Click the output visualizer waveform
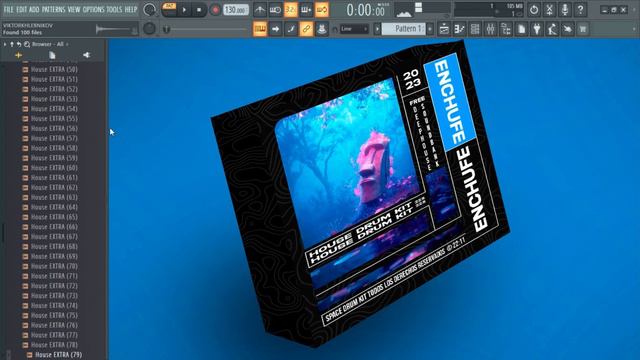The image size is (640, 360). [404, 10]
